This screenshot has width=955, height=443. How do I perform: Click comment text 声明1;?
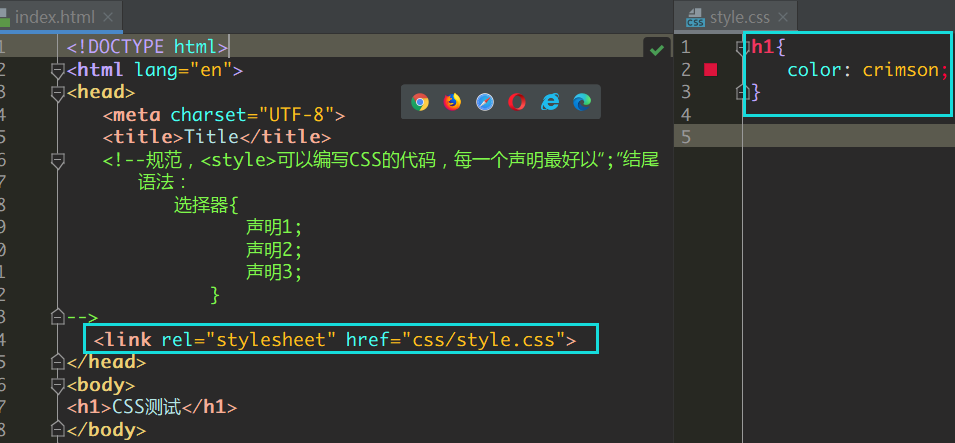pyautogui.click(x=274, y=227)
